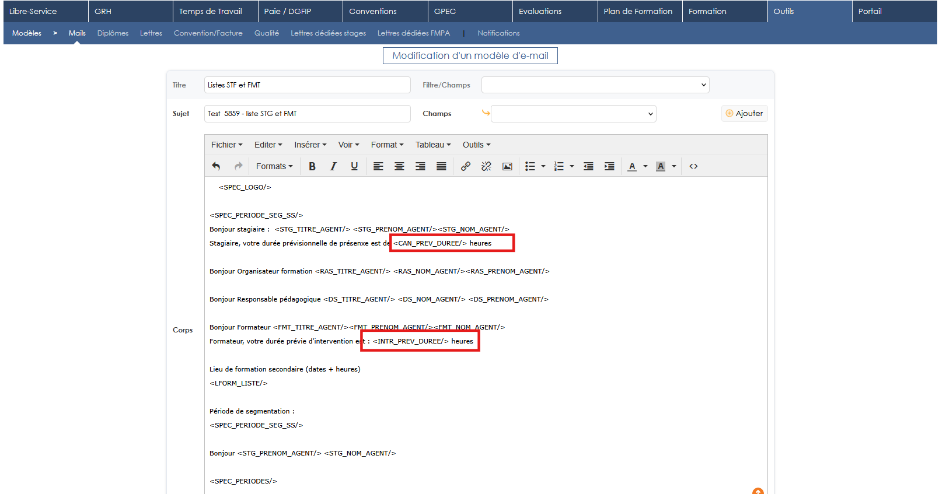Open background color picker dropdown arrow

[x=674, y=166]
